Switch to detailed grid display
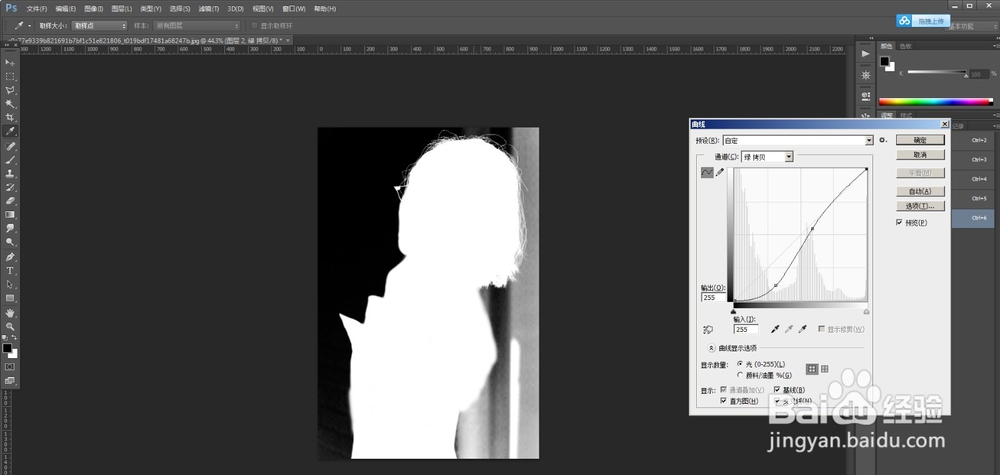 (825, 369)
